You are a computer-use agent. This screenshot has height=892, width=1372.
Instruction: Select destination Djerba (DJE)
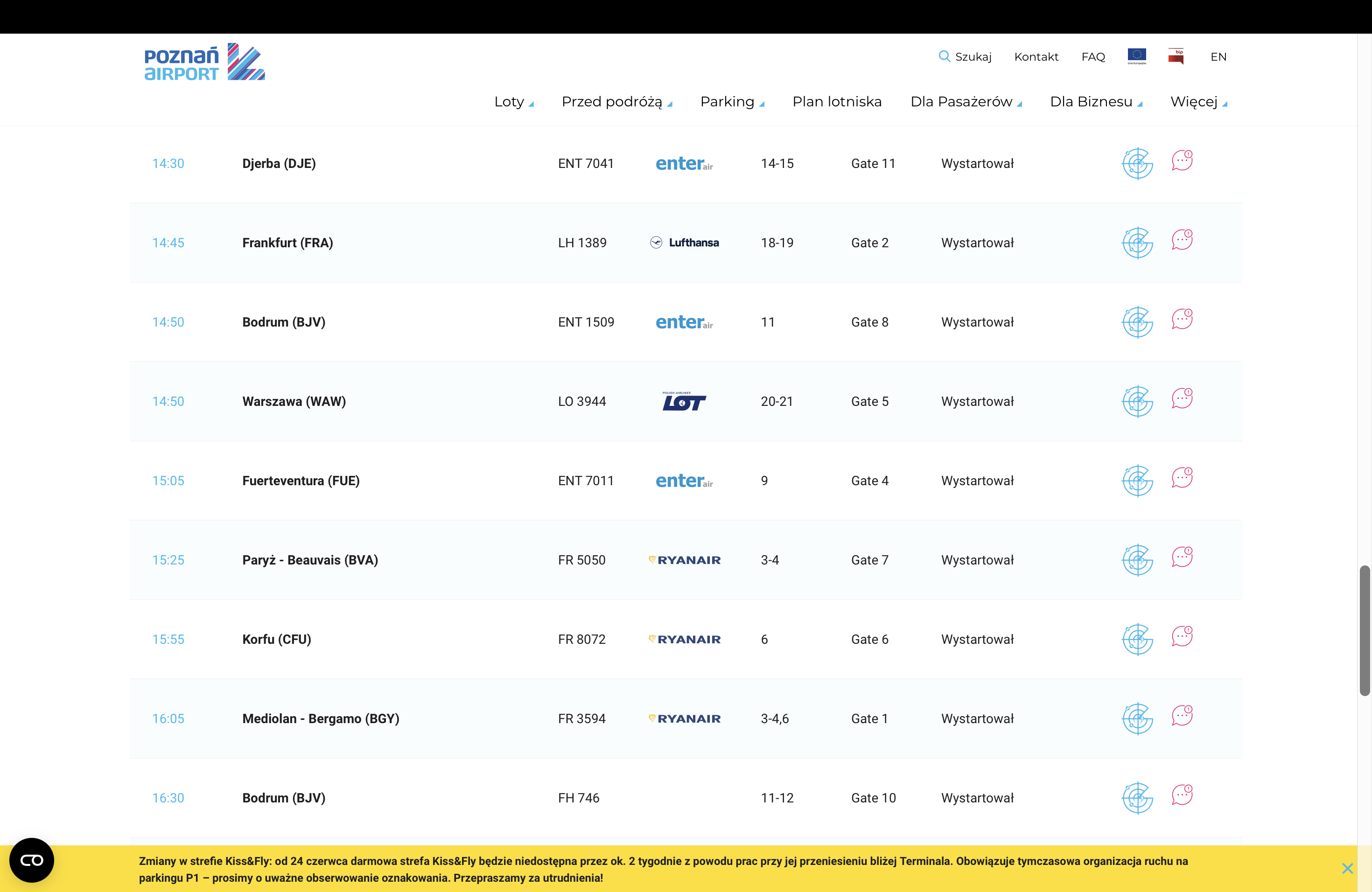coord(279,164)
